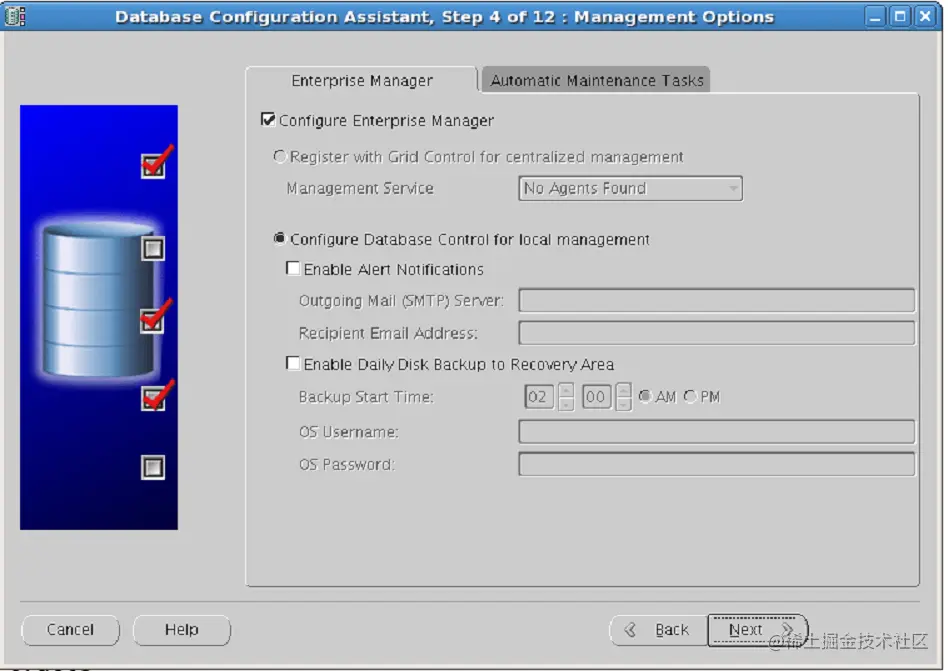Select the PM radio button

[691, 396]
